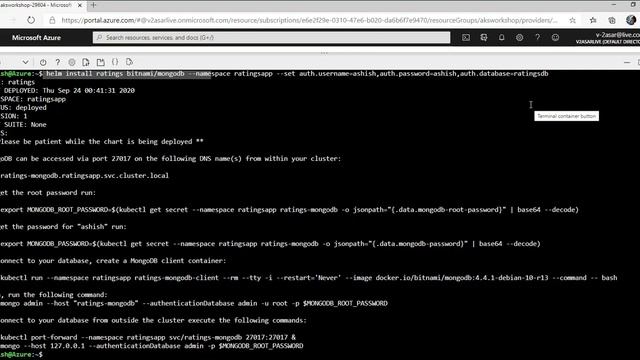Click the 'export MONGODB_ROOT_PASSWORD' command line
The height and width of the screenshot is (360, 640).
(289, 210)
